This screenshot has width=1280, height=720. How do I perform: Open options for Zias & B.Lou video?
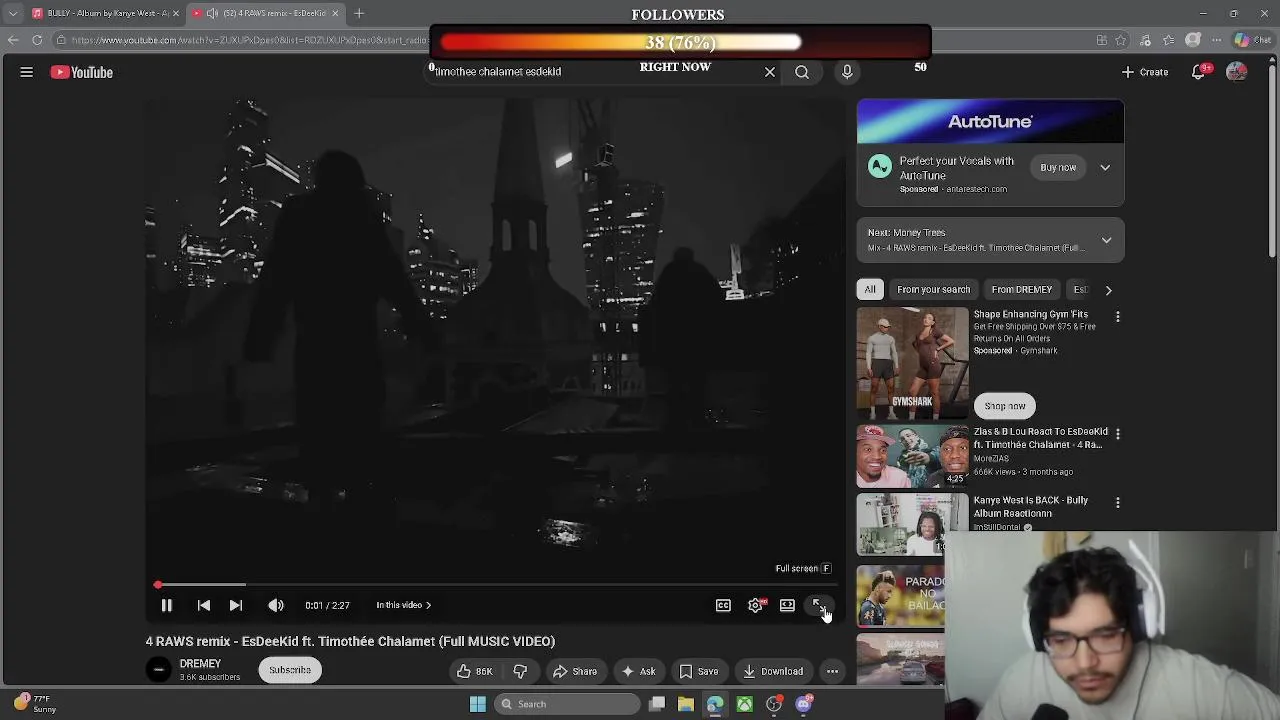tap(1117, 434)
